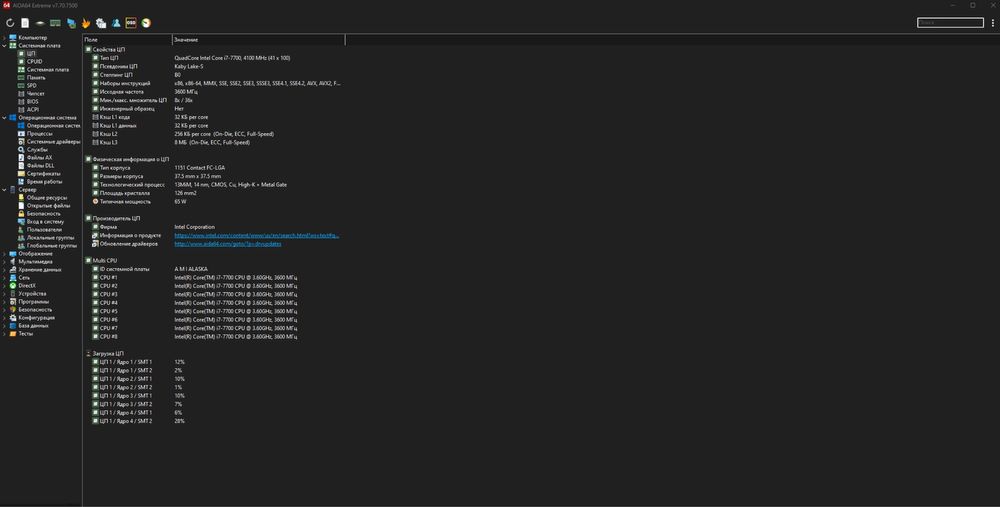This screenshot has width=1000, height=507.
Task: Open the Процессы tree item
Action: click(x=40, y=134)
